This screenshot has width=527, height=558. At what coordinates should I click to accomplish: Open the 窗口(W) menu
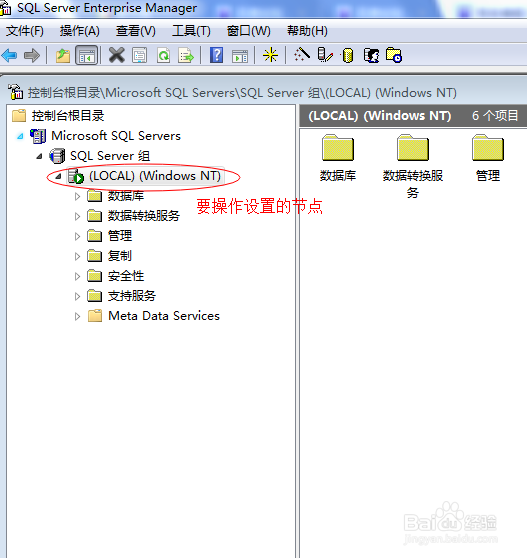[249, 31]
